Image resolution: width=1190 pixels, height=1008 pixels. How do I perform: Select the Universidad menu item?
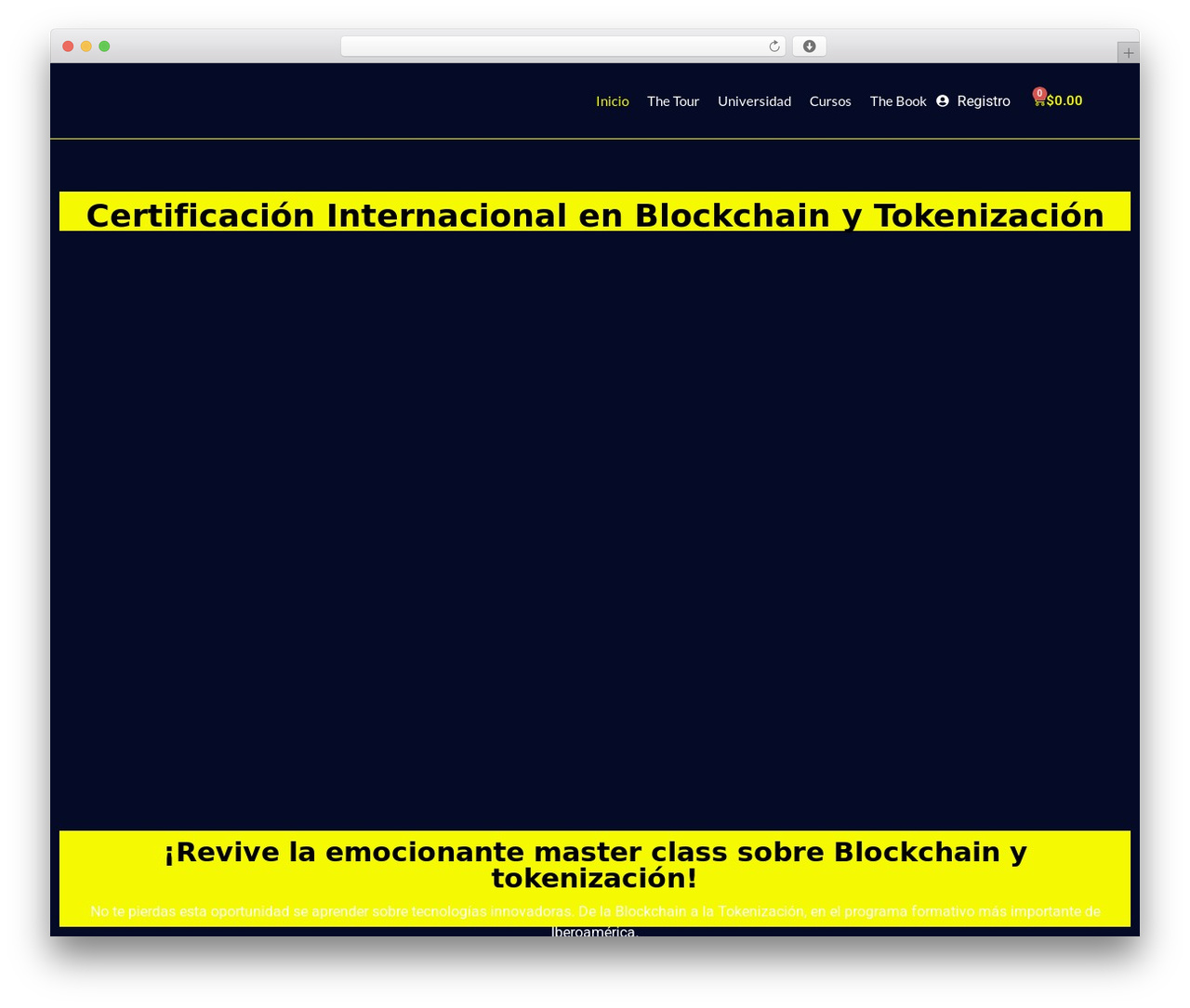pyautogui.click(x=754, y=101)
